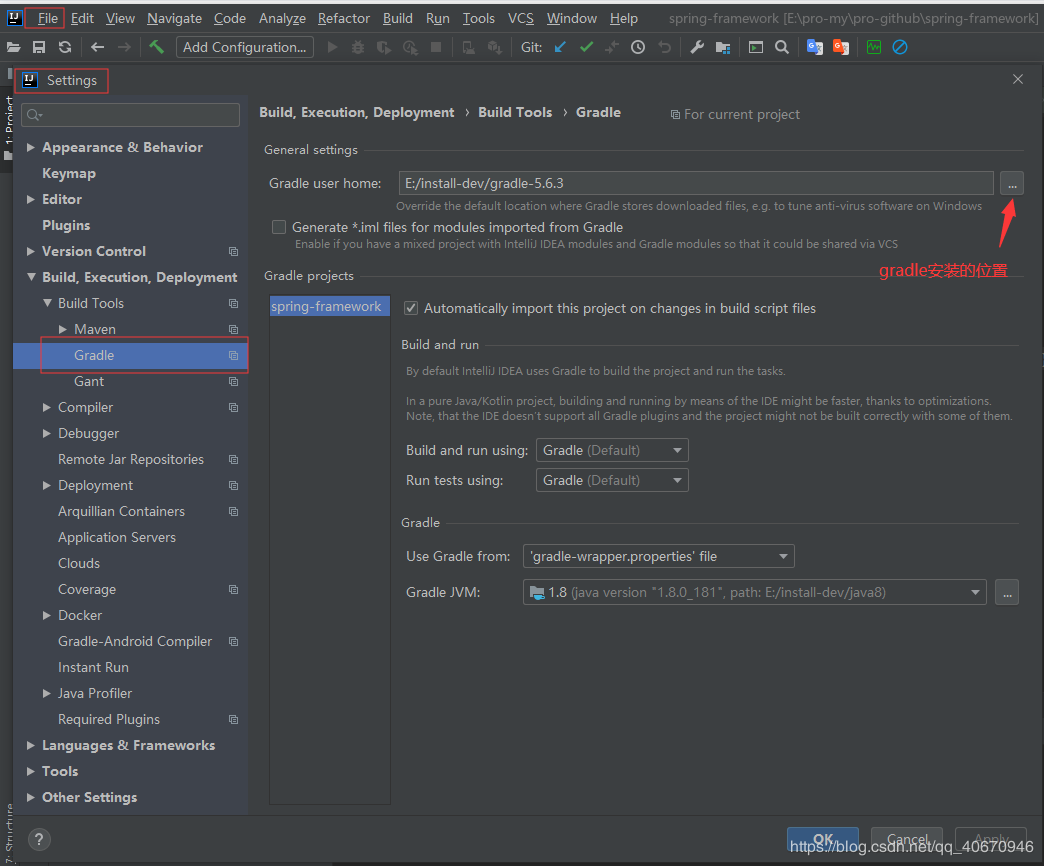This screenshot has height=866, width=1044.
Task: Collapse the Build Tools node
Action: tap(47, 303)
